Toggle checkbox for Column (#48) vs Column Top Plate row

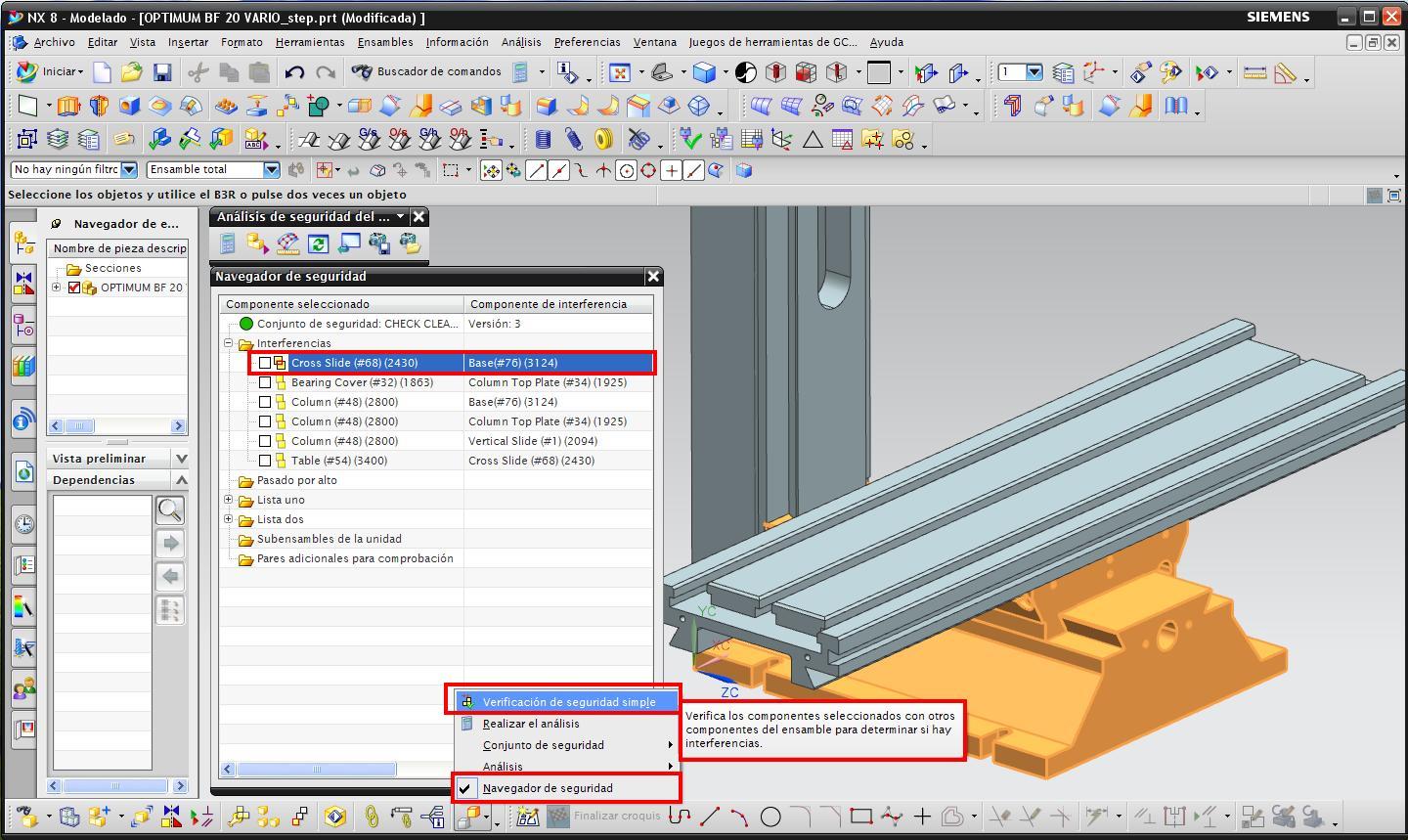265,421
